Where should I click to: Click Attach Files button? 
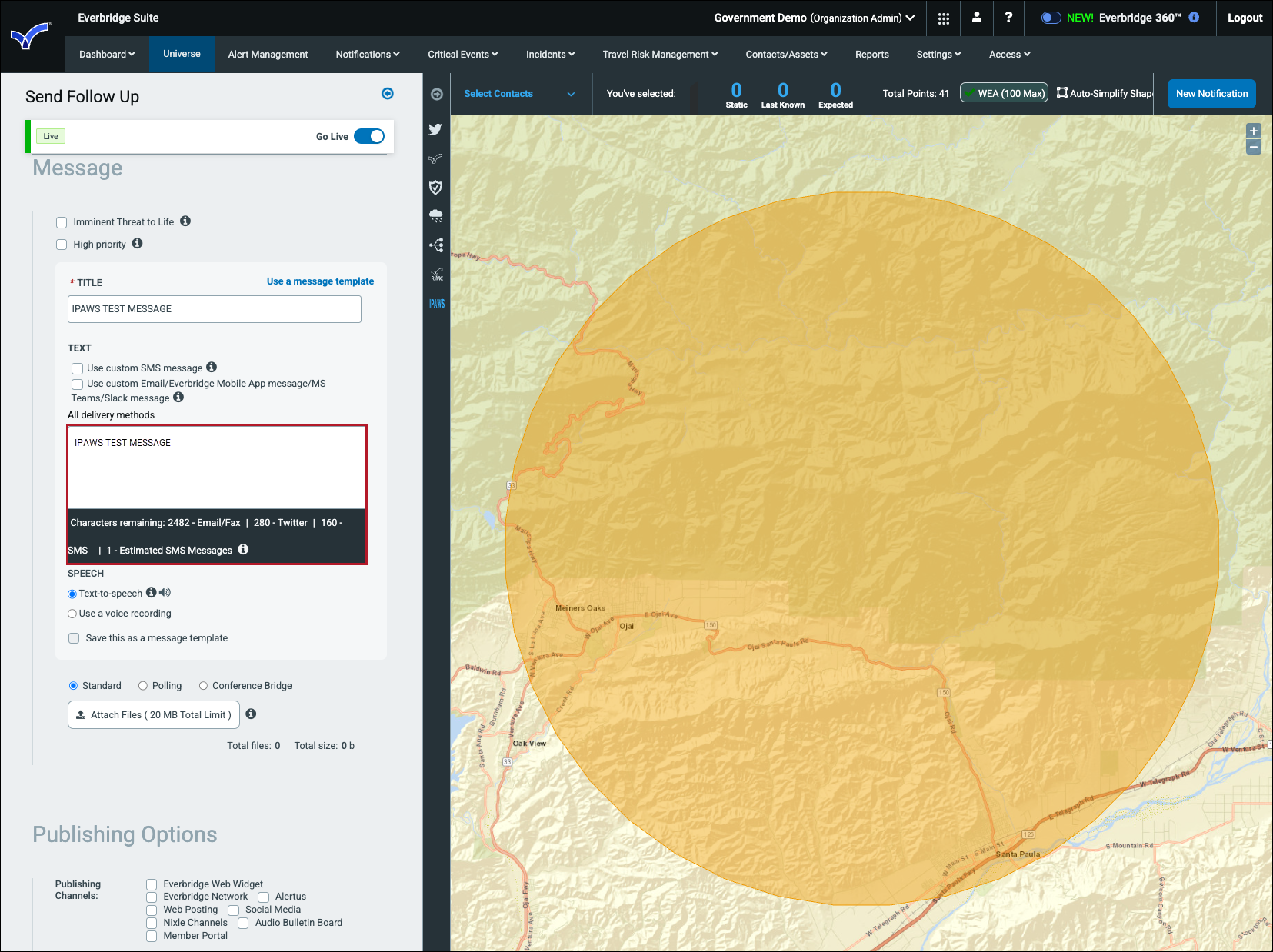click(x=154, y=714)
